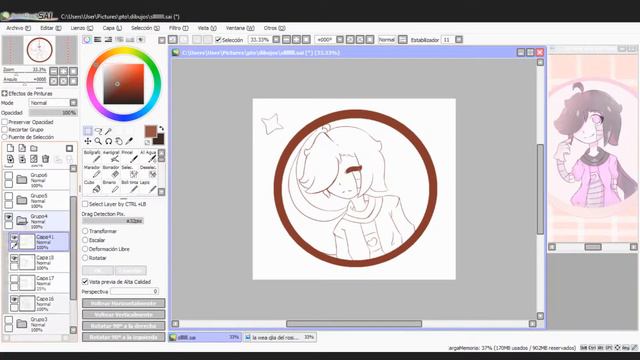Screen dimensions: 640x360
Task: Select the Eyedropper color picker tool
Action: pos(129,141)
